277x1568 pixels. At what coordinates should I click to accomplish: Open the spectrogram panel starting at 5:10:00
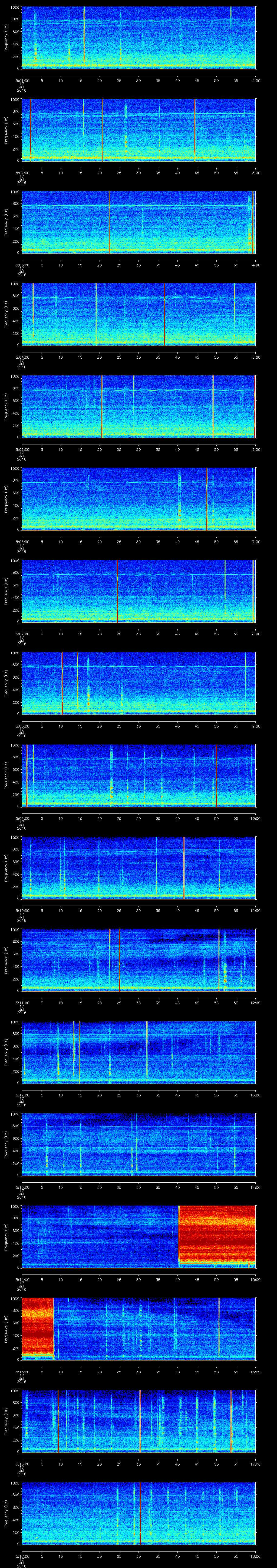coord(138,868)
